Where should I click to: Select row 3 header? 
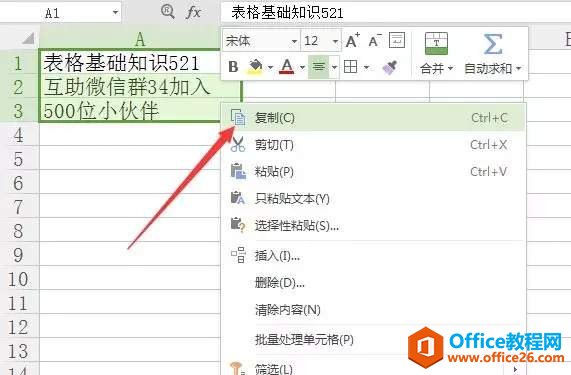19,111
